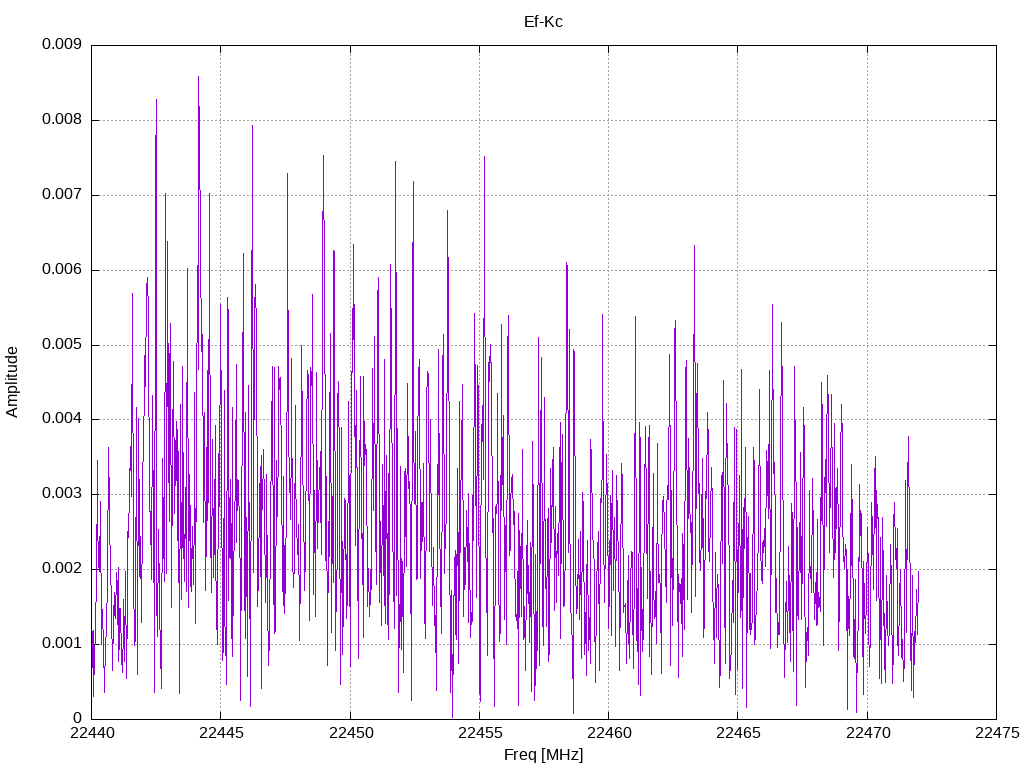Click y-axis tick label "0.006"
Viewport: 1024px width, 768px height.
[62, 269]
